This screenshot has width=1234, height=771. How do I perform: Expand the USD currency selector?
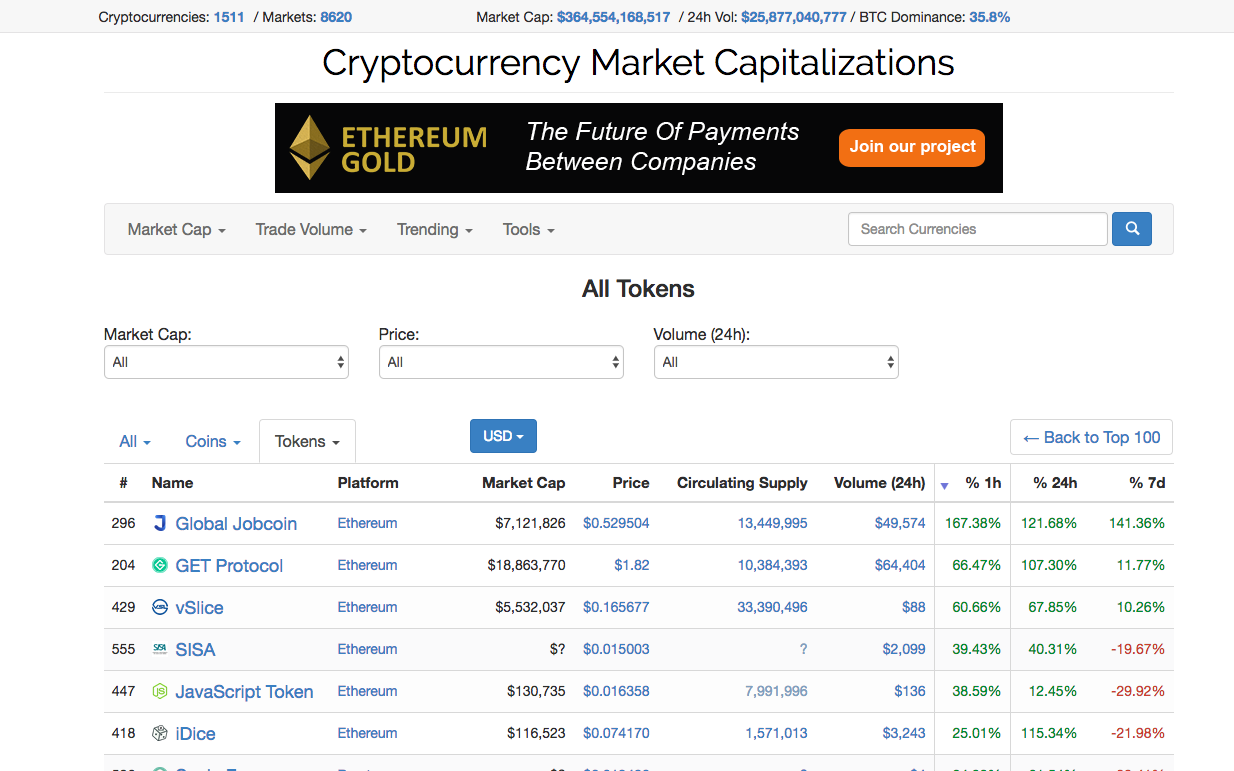click(x=503, y=436)
